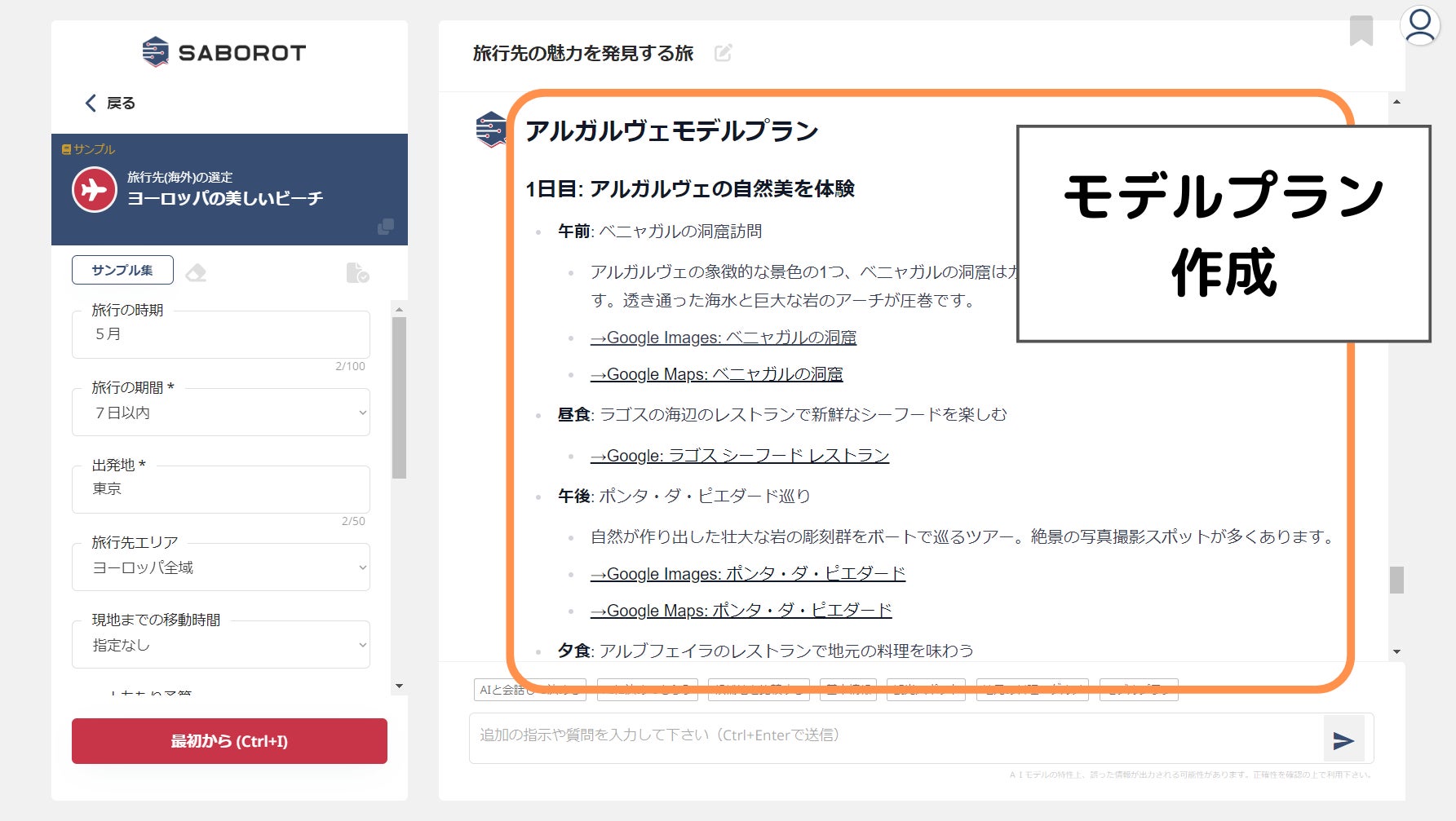Click the chat scroll-down arrow
Screen dimensions: 1456x821
tap(1396, 651)
